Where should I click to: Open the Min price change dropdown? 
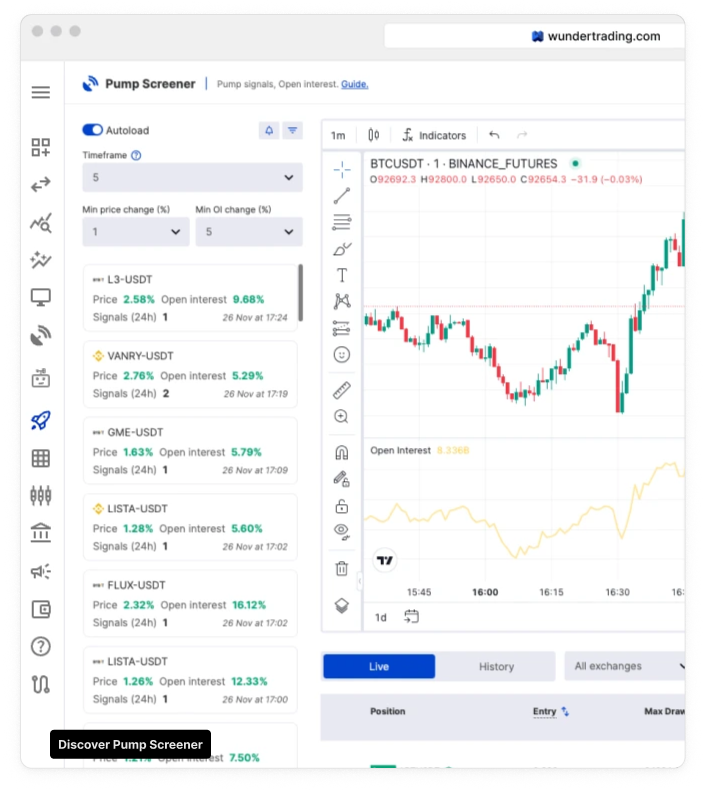[136, 232]
